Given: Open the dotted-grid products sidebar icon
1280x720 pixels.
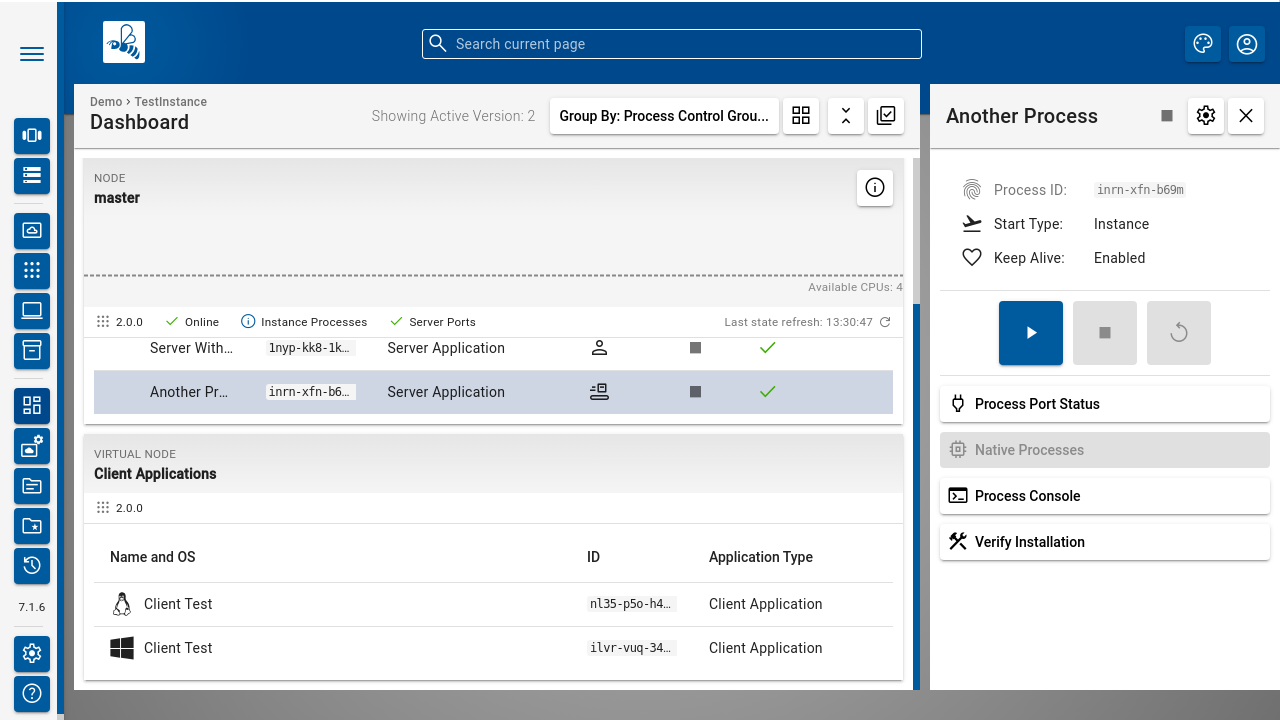Looking at the screenshot, I should click(x=32, y=271).
